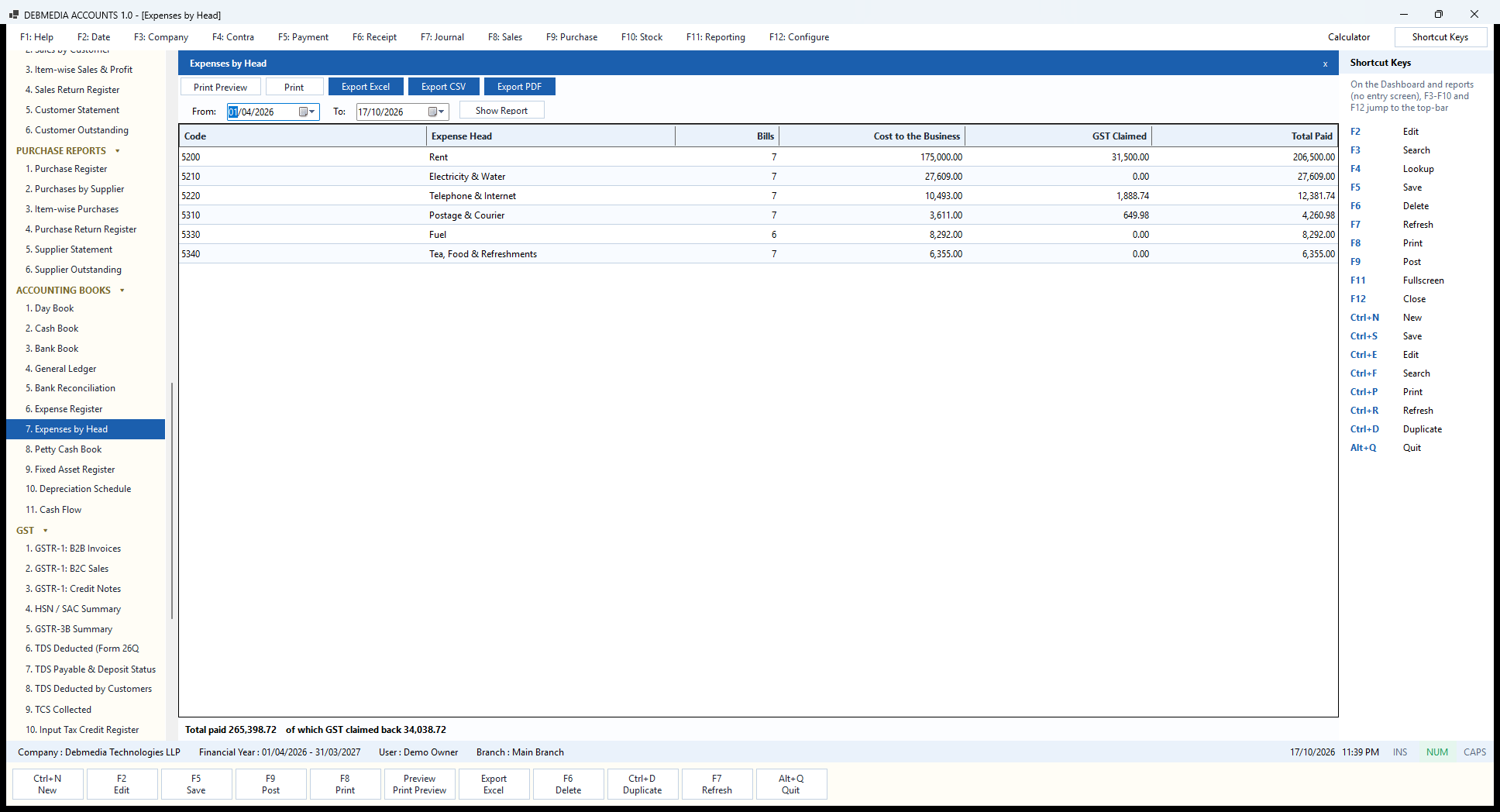This screenshot has height=812, width=1500.
Task: Click the F9 Post bottom button
Action: coord(270,784)
